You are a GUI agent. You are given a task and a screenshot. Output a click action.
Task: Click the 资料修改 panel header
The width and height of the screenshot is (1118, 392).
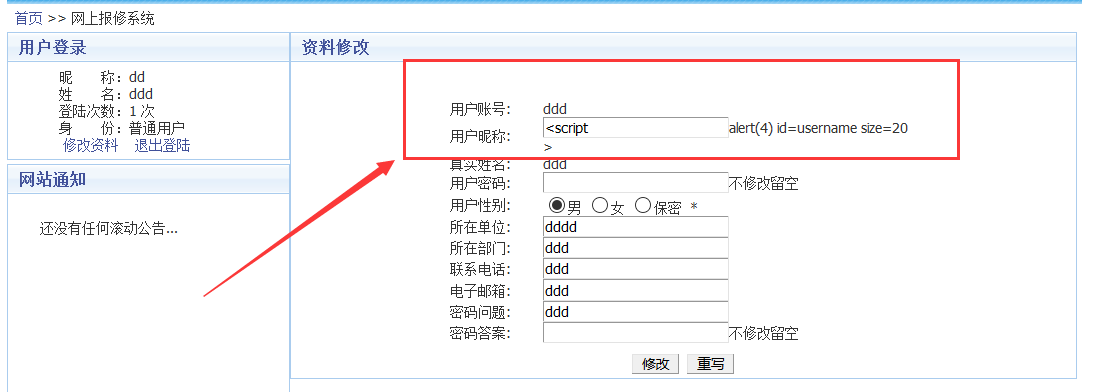(x=683, y=48)
